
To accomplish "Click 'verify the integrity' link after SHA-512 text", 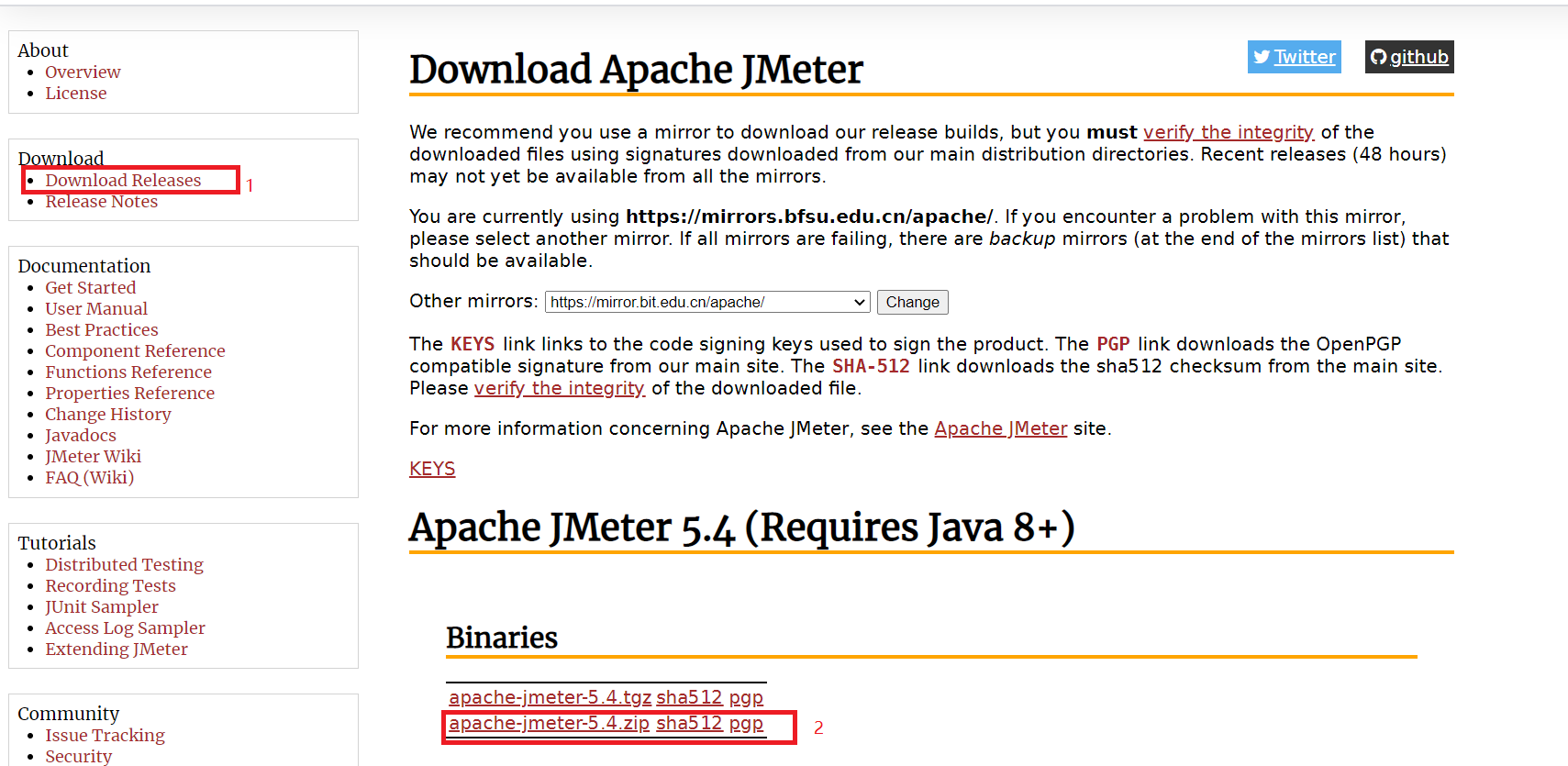I will [x=559, y=388].
